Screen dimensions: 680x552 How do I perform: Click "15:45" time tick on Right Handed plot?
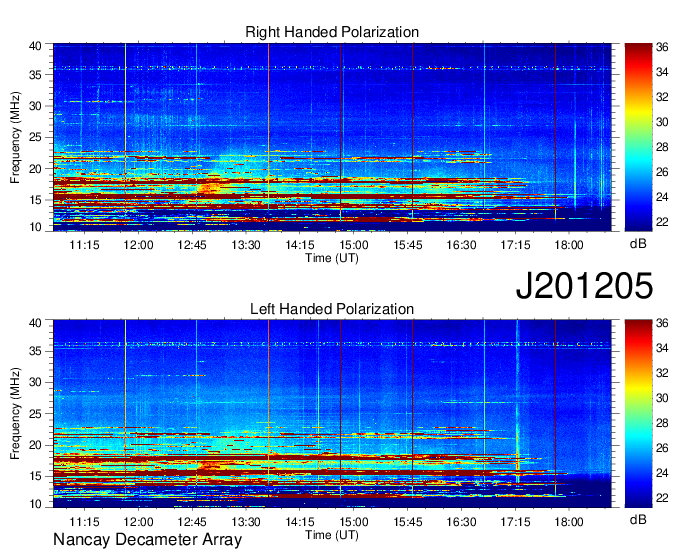(x=408, y=245)
